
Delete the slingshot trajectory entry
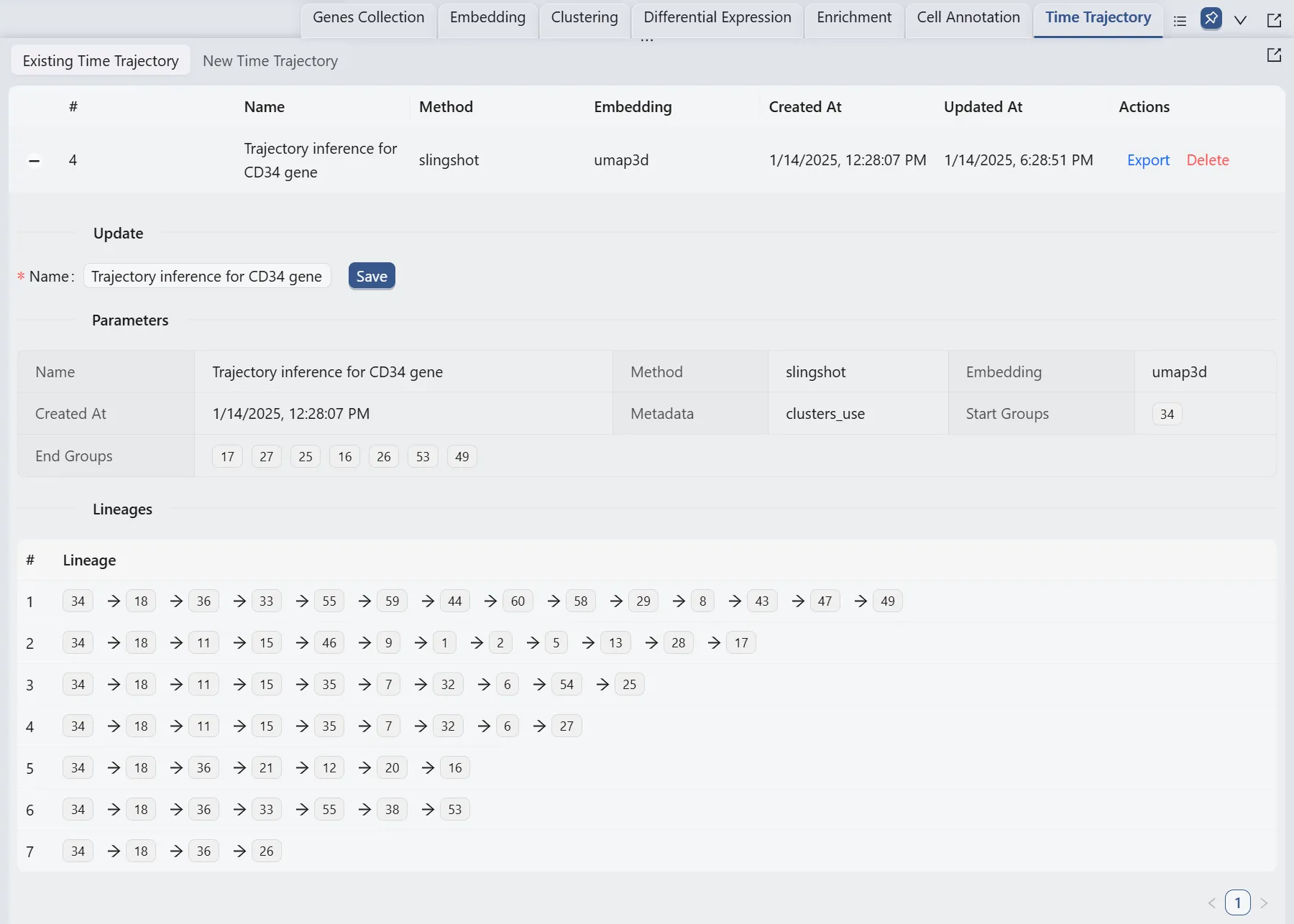pos(1207,160)
